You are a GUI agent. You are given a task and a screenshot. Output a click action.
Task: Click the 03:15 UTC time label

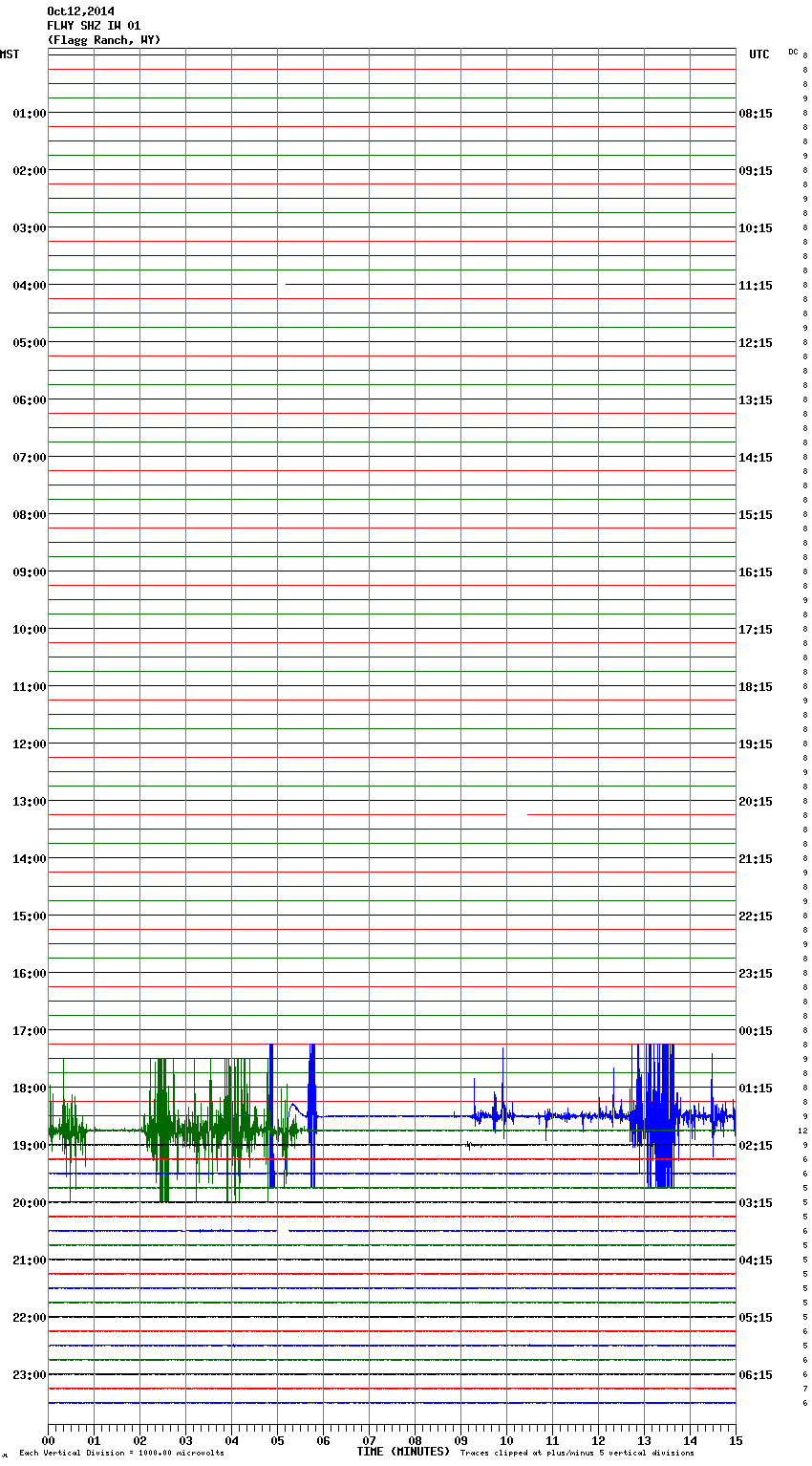(x=756, y=1203)
